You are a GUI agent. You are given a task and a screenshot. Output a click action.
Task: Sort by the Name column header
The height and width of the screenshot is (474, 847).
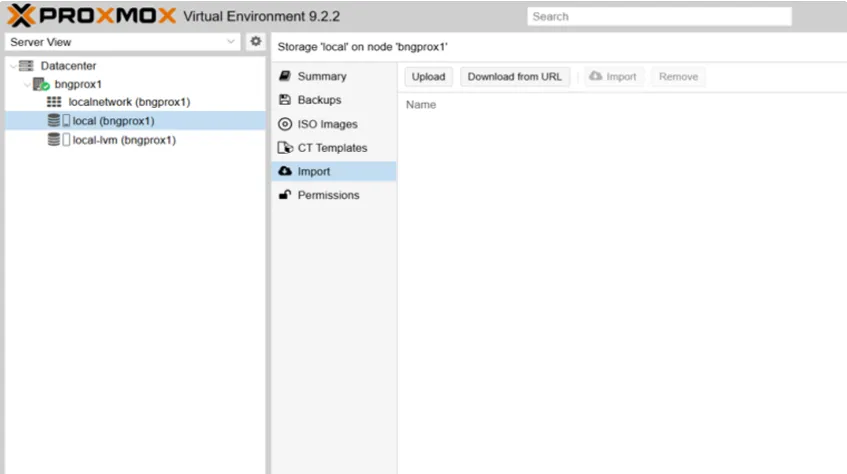tap(421, 105)
